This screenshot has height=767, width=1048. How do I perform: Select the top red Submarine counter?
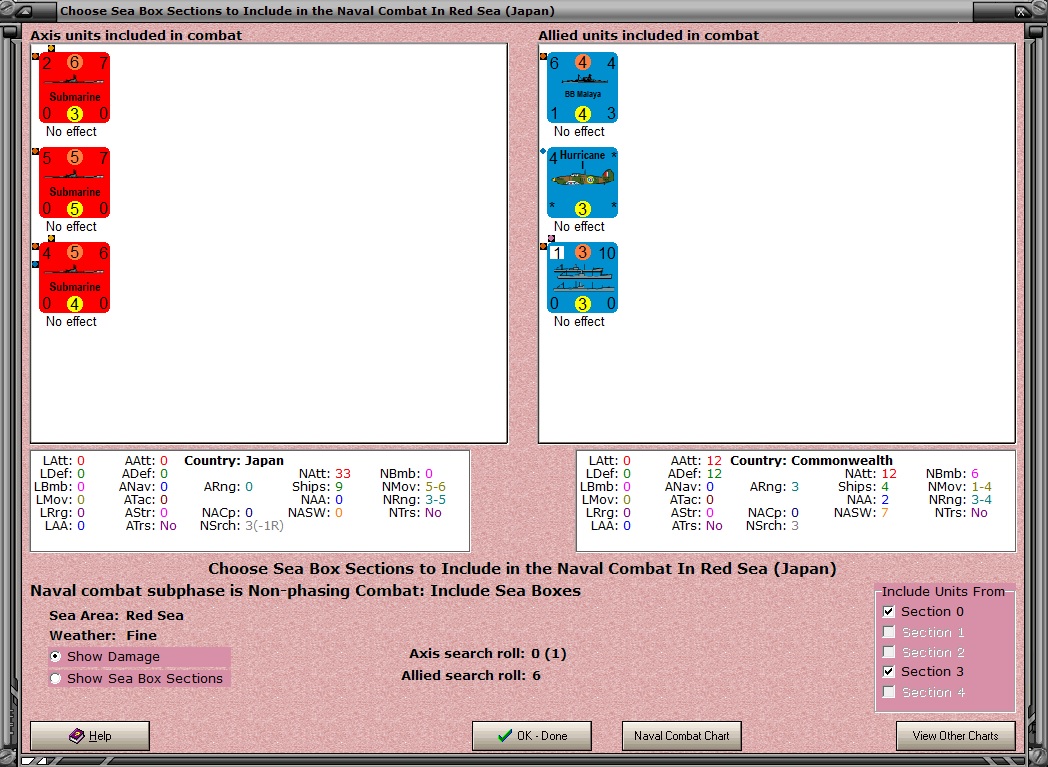pyautogui.click(x=72, y=86)
